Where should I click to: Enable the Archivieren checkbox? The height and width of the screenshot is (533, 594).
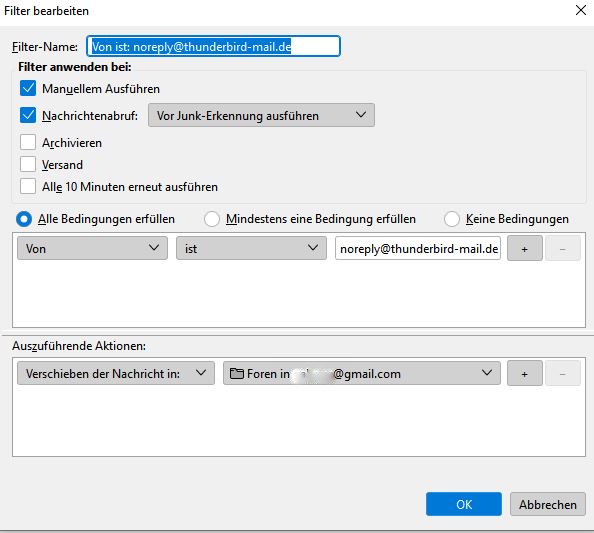click(x=28, y=142)
